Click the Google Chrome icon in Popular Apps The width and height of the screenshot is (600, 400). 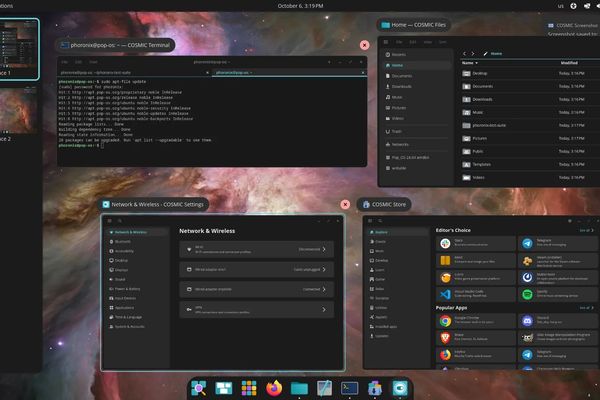(444, 322)
